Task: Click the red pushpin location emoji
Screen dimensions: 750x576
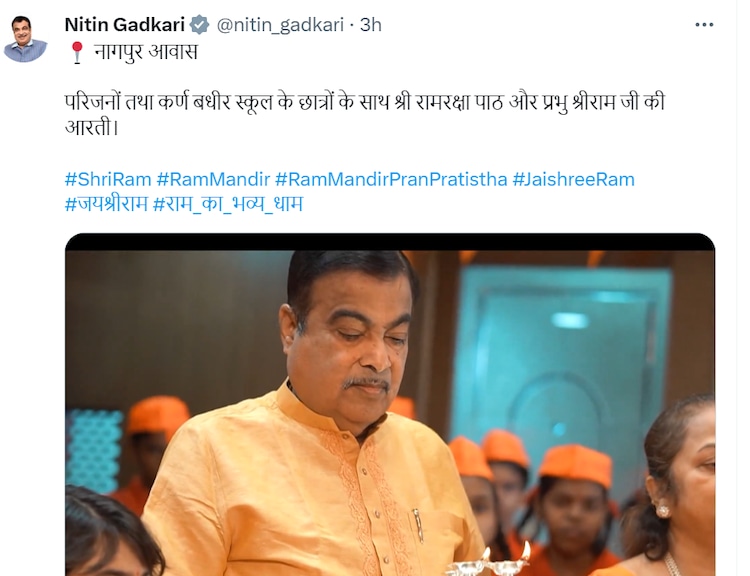Action: (77, 52)
